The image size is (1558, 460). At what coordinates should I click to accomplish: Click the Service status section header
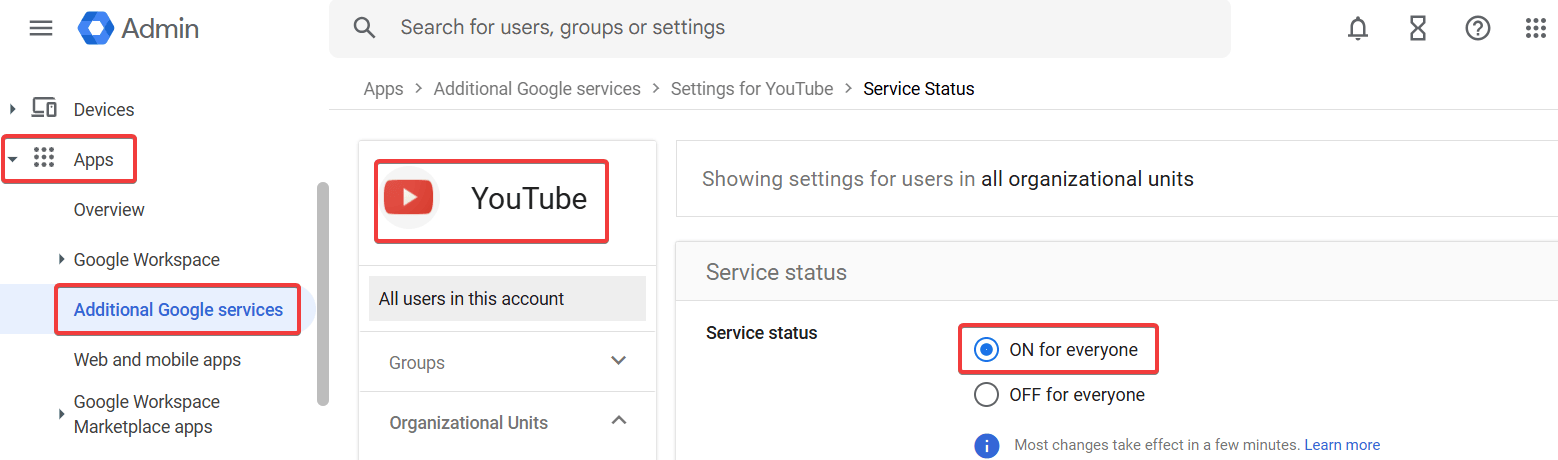(776, 272)
